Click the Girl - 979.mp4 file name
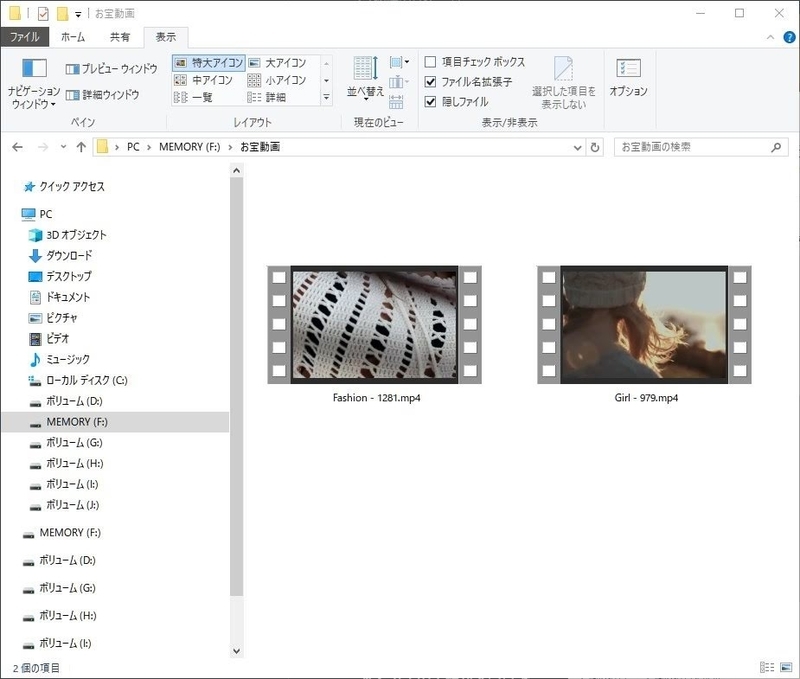The height and width of the screenshot is (679, 800). 646,398
